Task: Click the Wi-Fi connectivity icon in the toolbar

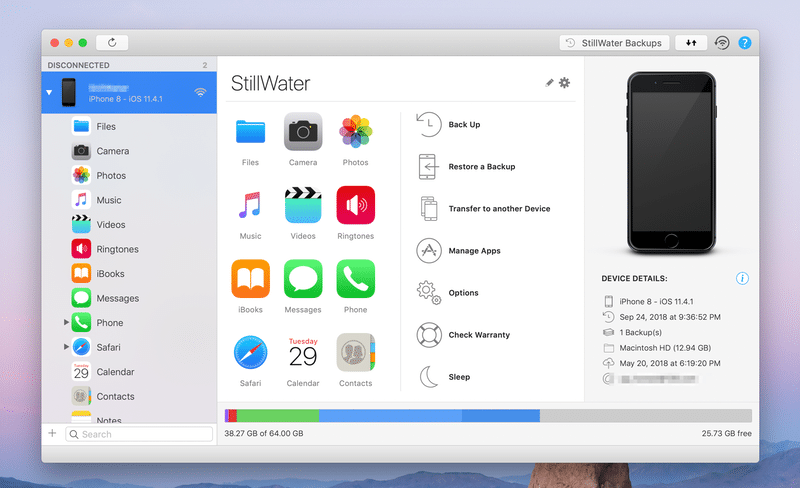Action: coord(722,43)
